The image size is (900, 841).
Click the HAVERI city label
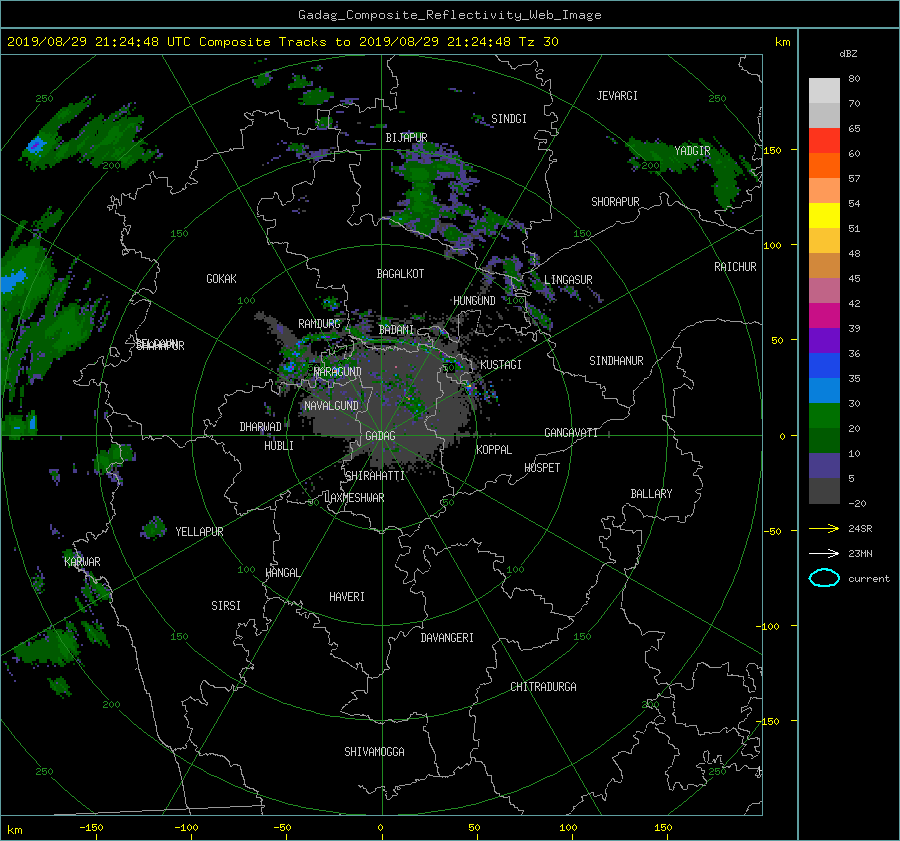coord(347,597)
